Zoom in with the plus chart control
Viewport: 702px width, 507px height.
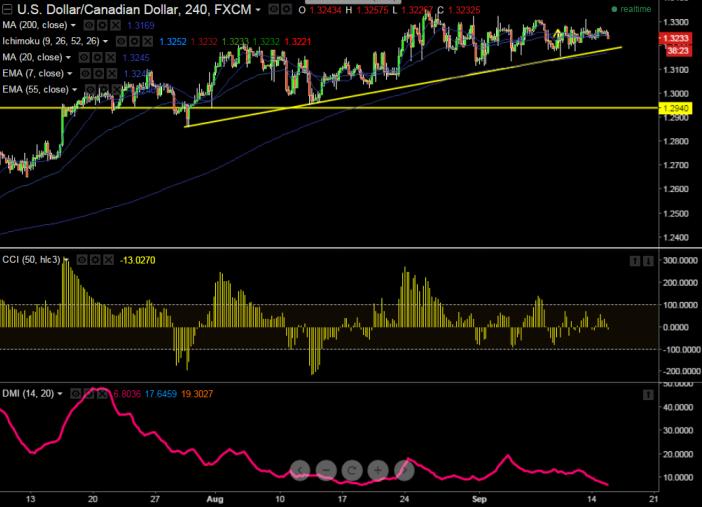tap(378, 470)
